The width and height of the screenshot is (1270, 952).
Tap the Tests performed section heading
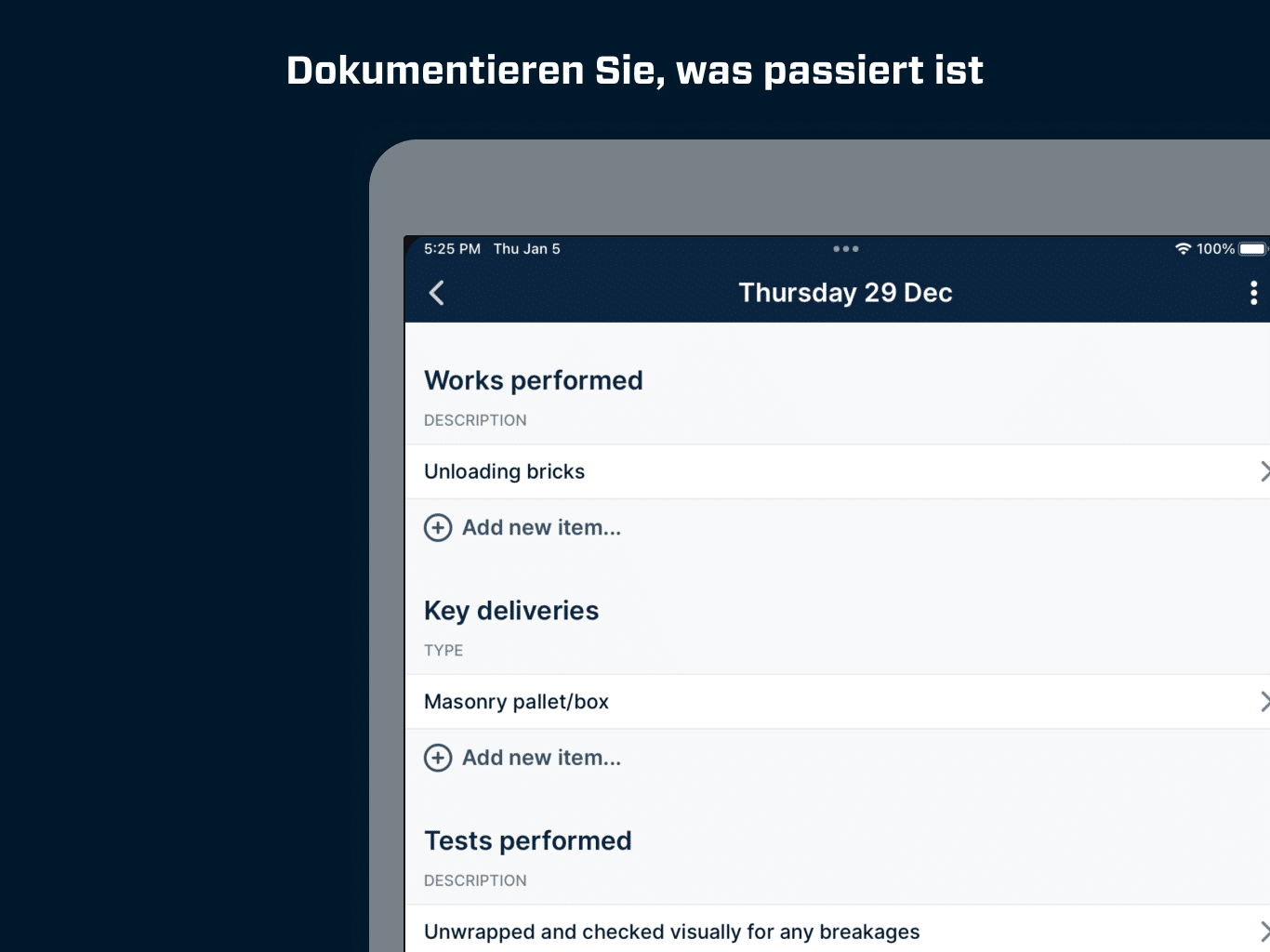pyautogui.click(x=528, y=840)
